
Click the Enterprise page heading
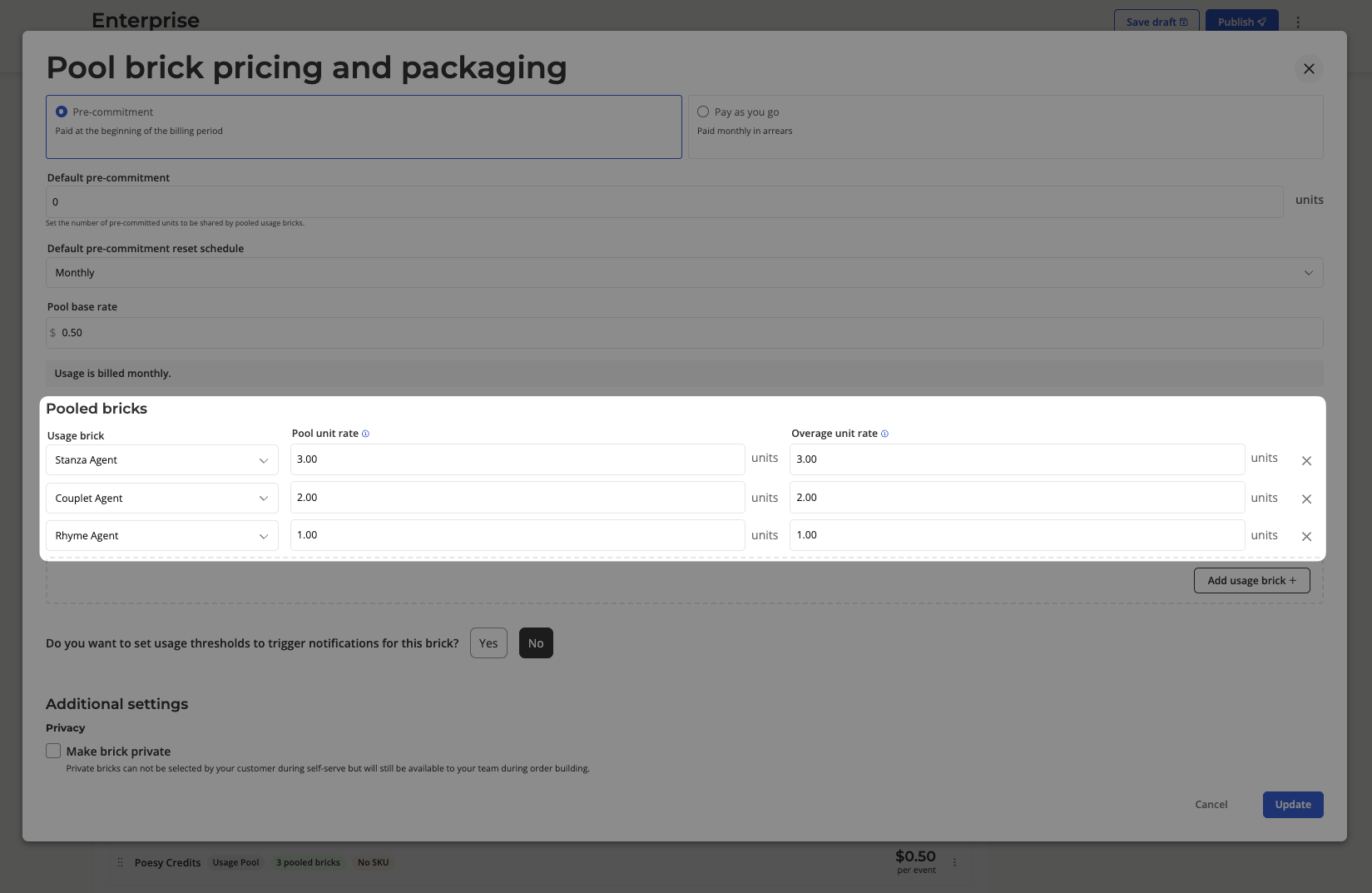tap(146, 20)
